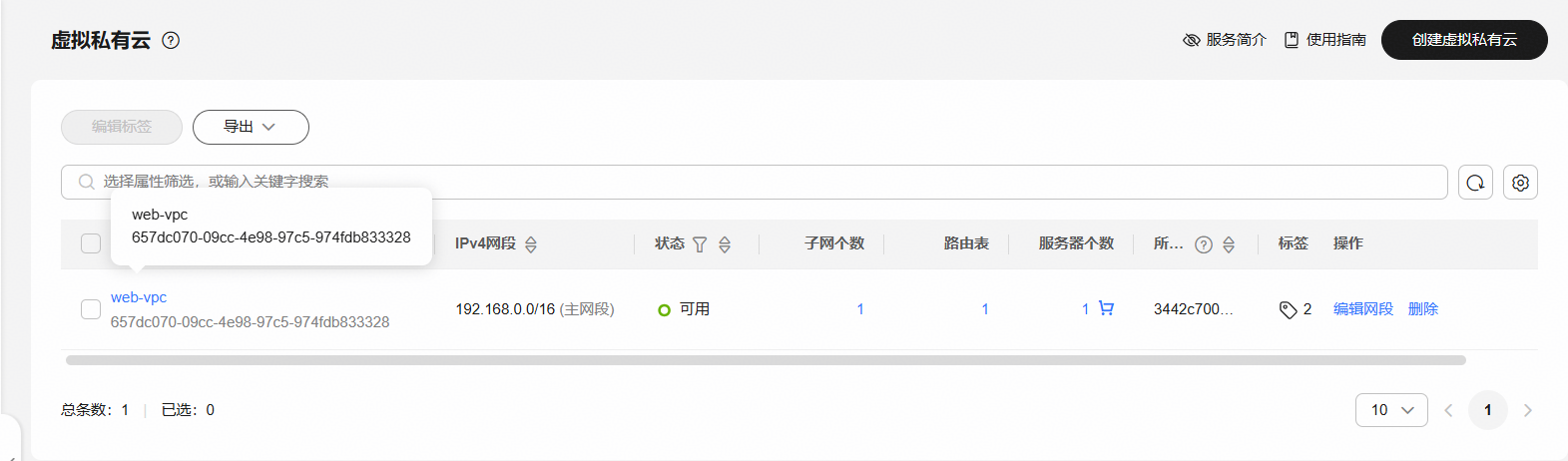Open 服务简介 with eye icon
The width and height of the screenshot is (1568, 461).
[1225, 40]
